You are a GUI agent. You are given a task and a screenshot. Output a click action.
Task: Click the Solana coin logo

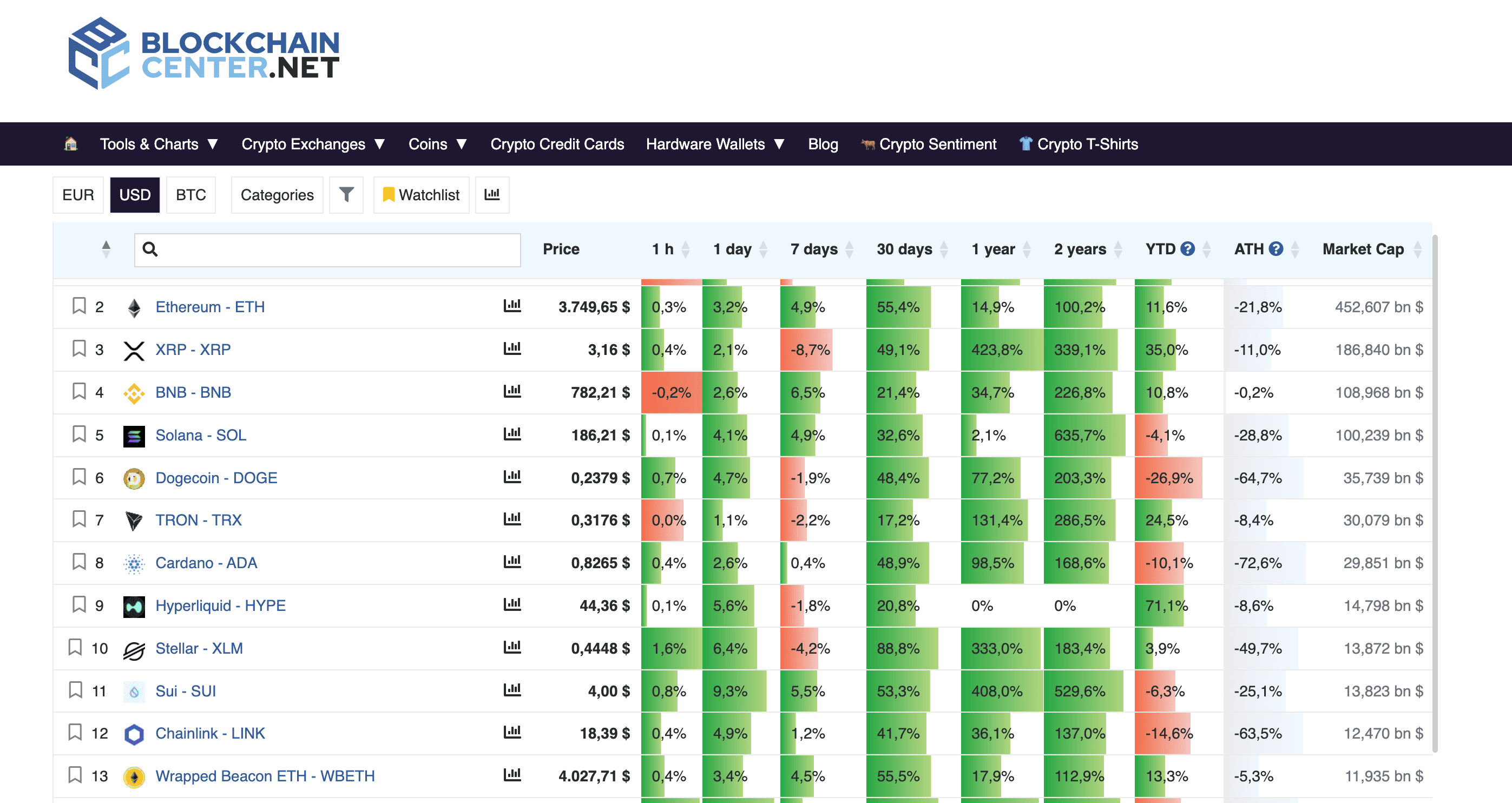pyautogui.click(x=134, y=436)
